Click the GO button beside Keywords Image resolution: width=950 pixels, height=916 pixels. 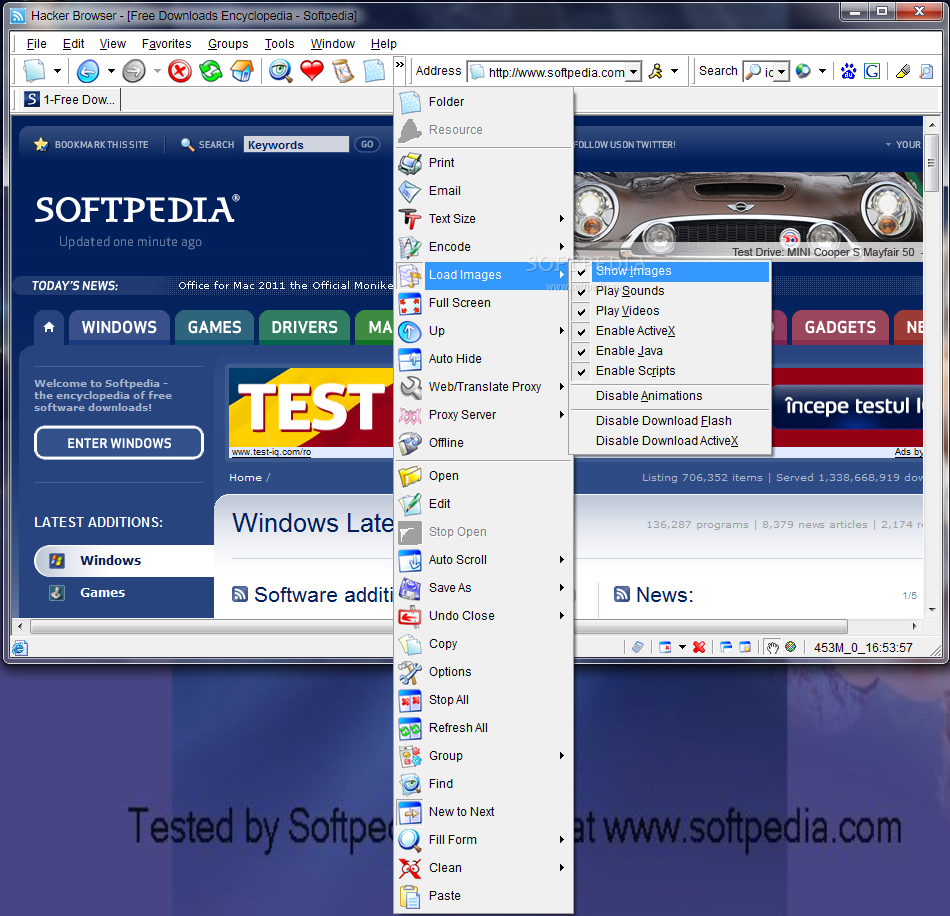click(x=367, y=144)
